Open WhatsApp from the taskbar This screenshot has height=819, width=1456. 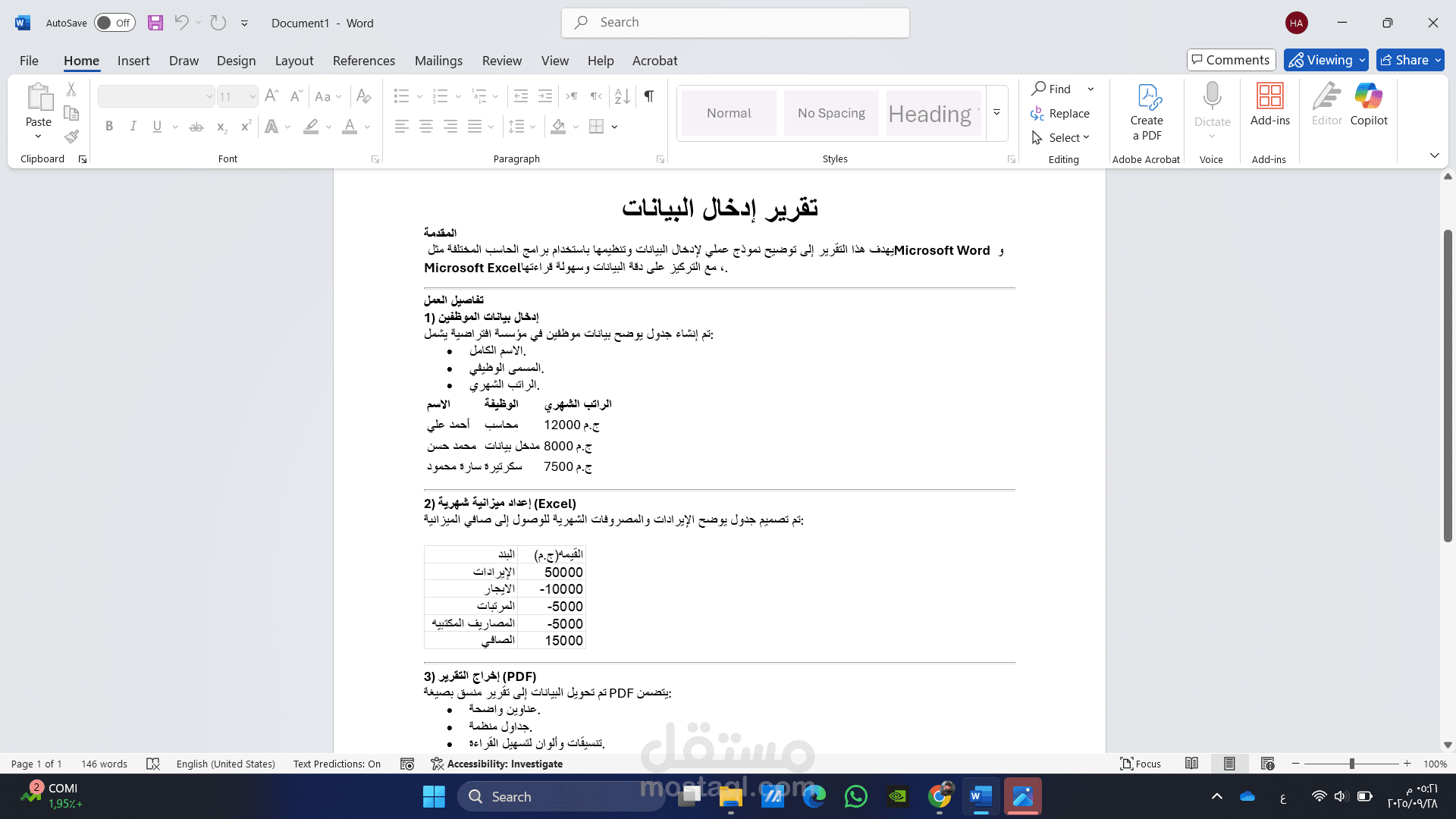click(855, 796)
